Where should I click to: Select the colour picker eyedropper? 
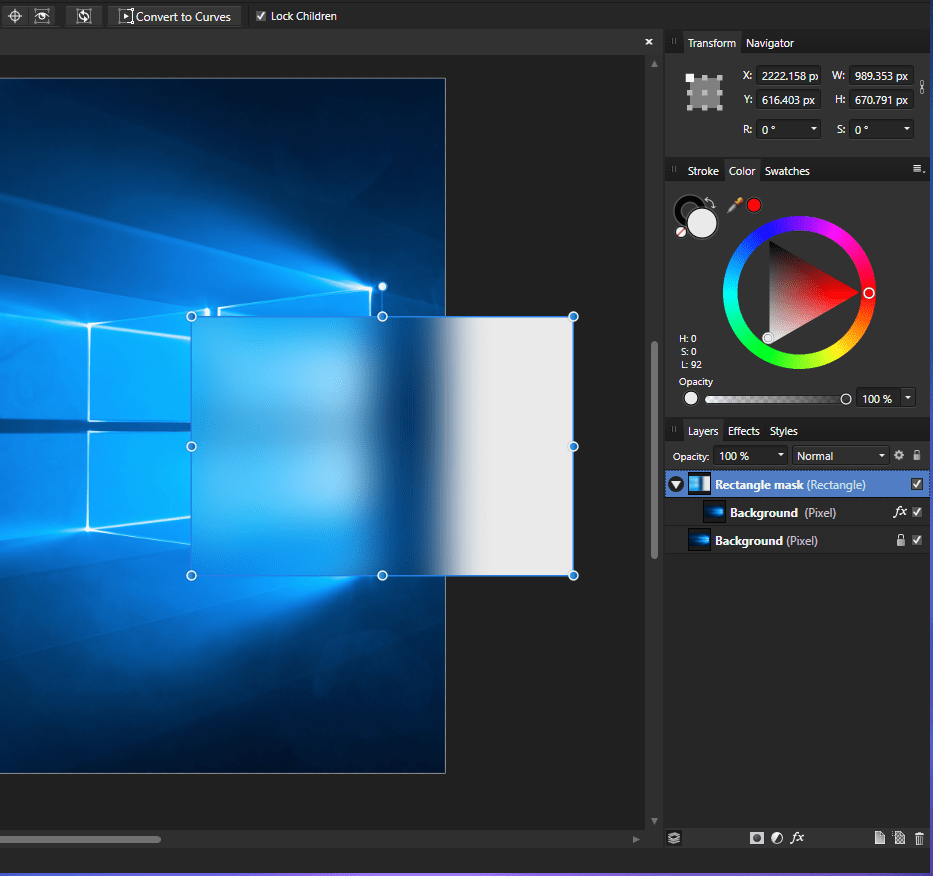(735, 205)
